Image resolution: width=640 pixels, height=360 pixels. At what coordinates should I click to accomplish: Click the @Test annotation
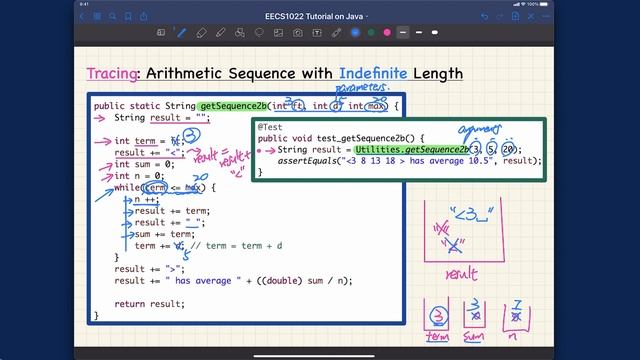click(x=270, y=127)
